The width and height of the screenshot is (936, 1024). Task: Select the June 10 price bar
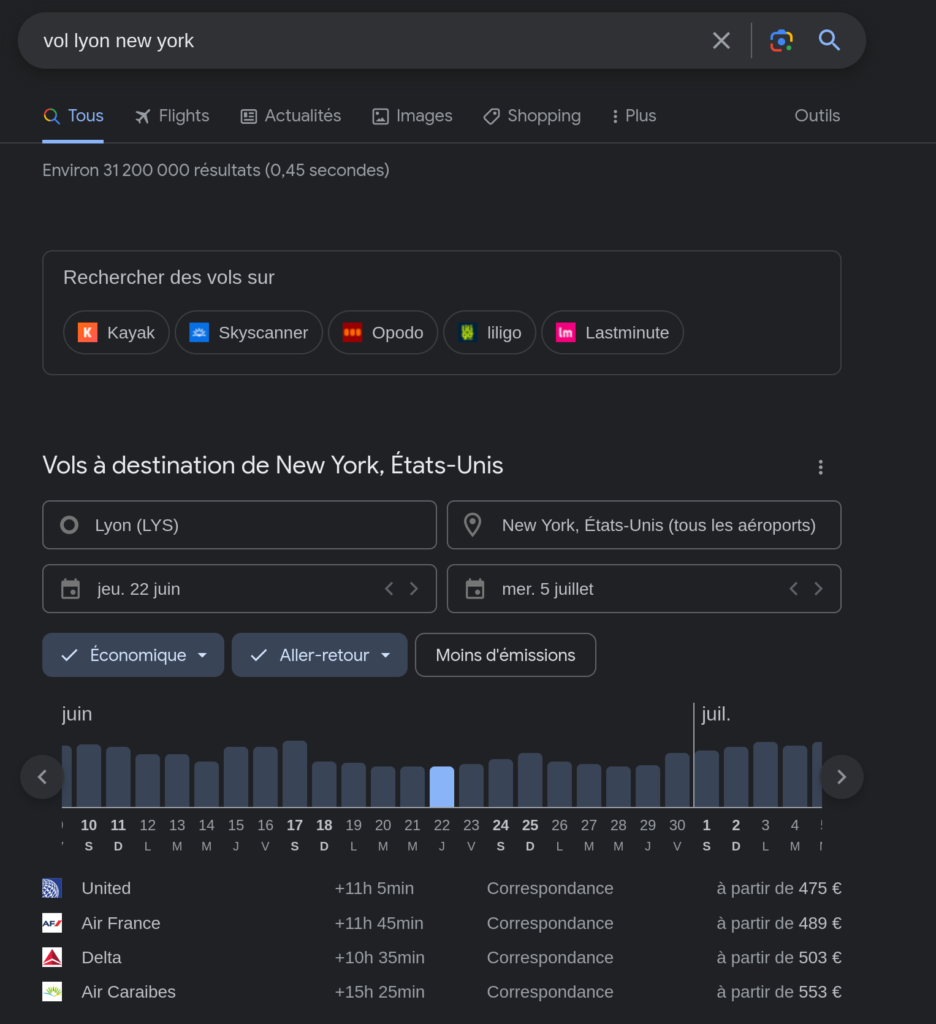[89, 776]
